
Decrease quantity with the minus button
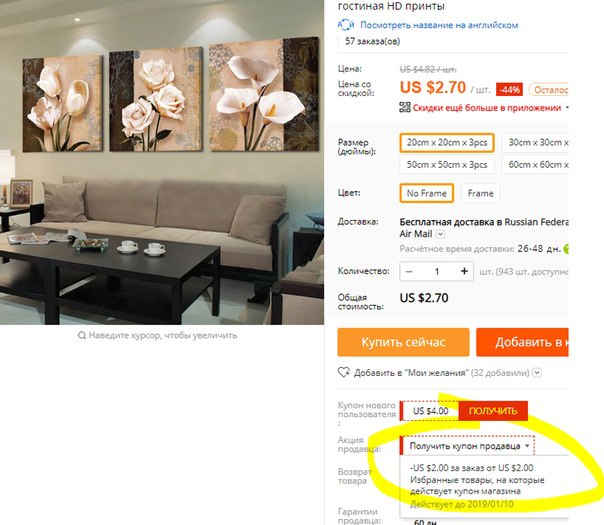[x=409, y=272]
